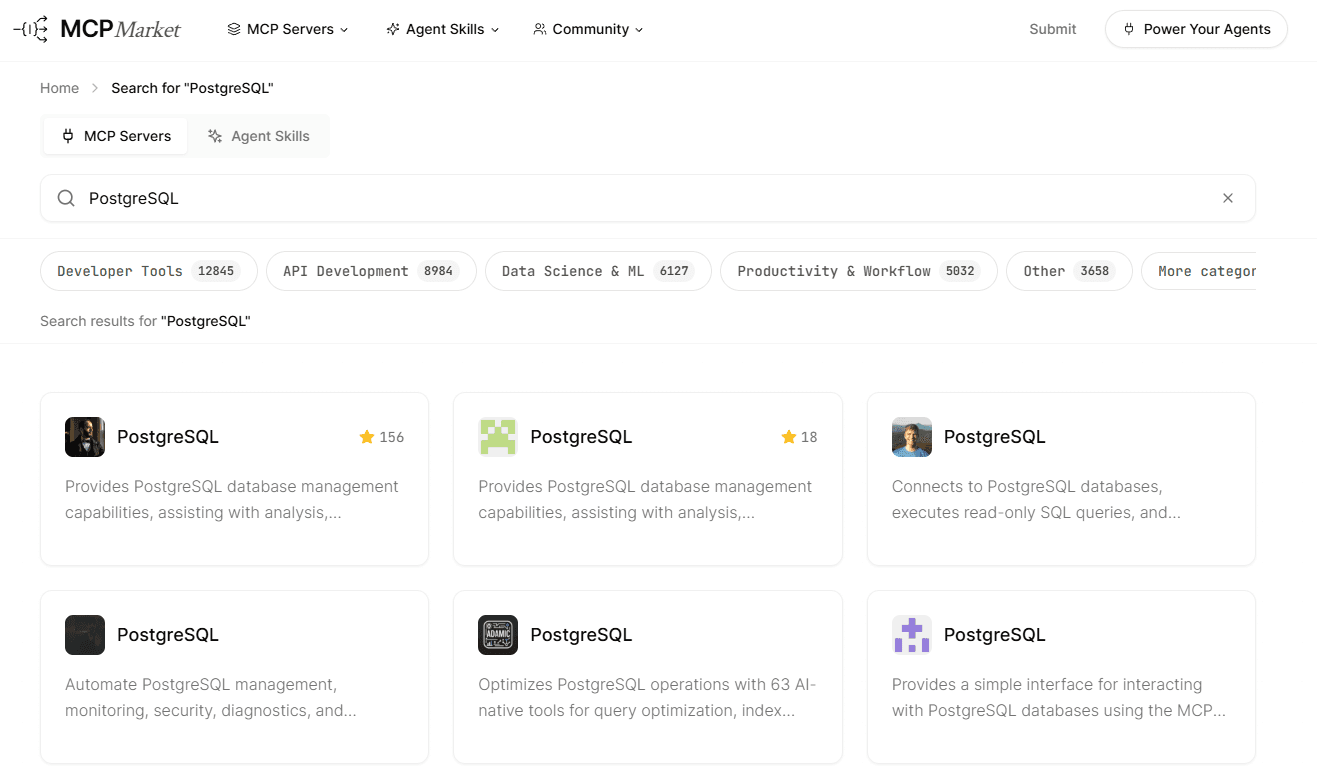Click the green pixel-art PostgreSQL server icon

coord(497,437)
